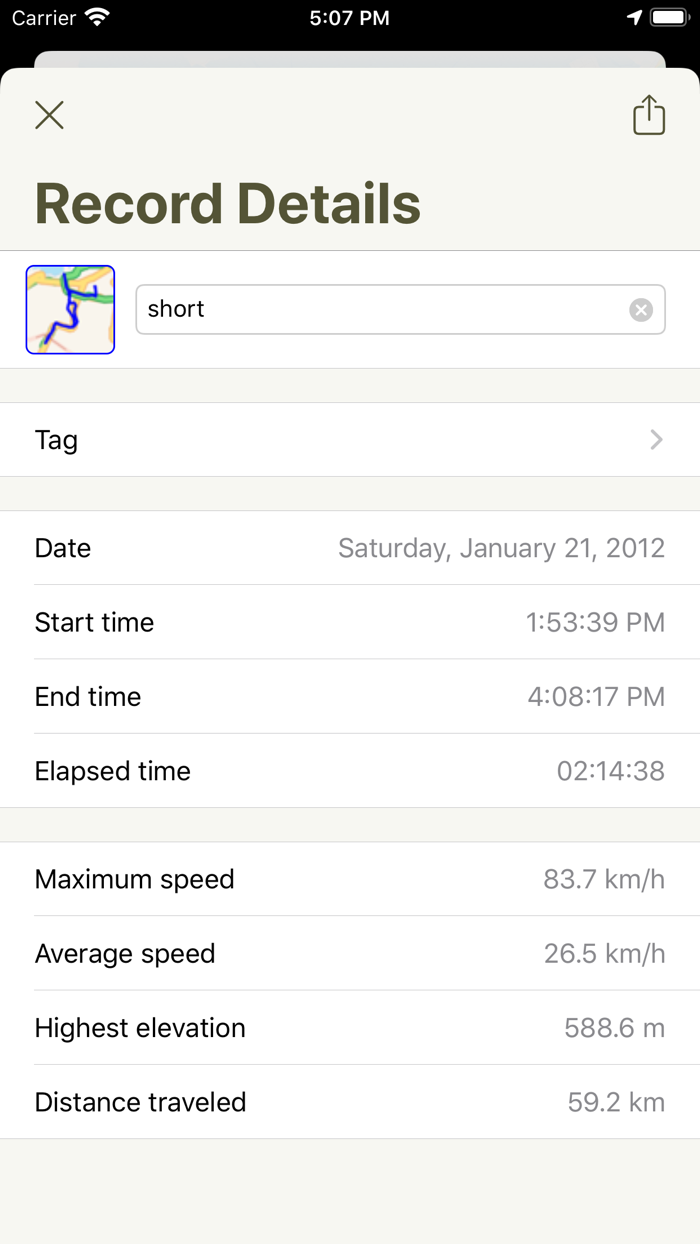Select the Highest elevation row
This screenshot has width=700, height=1244.
pos(350,1028)
